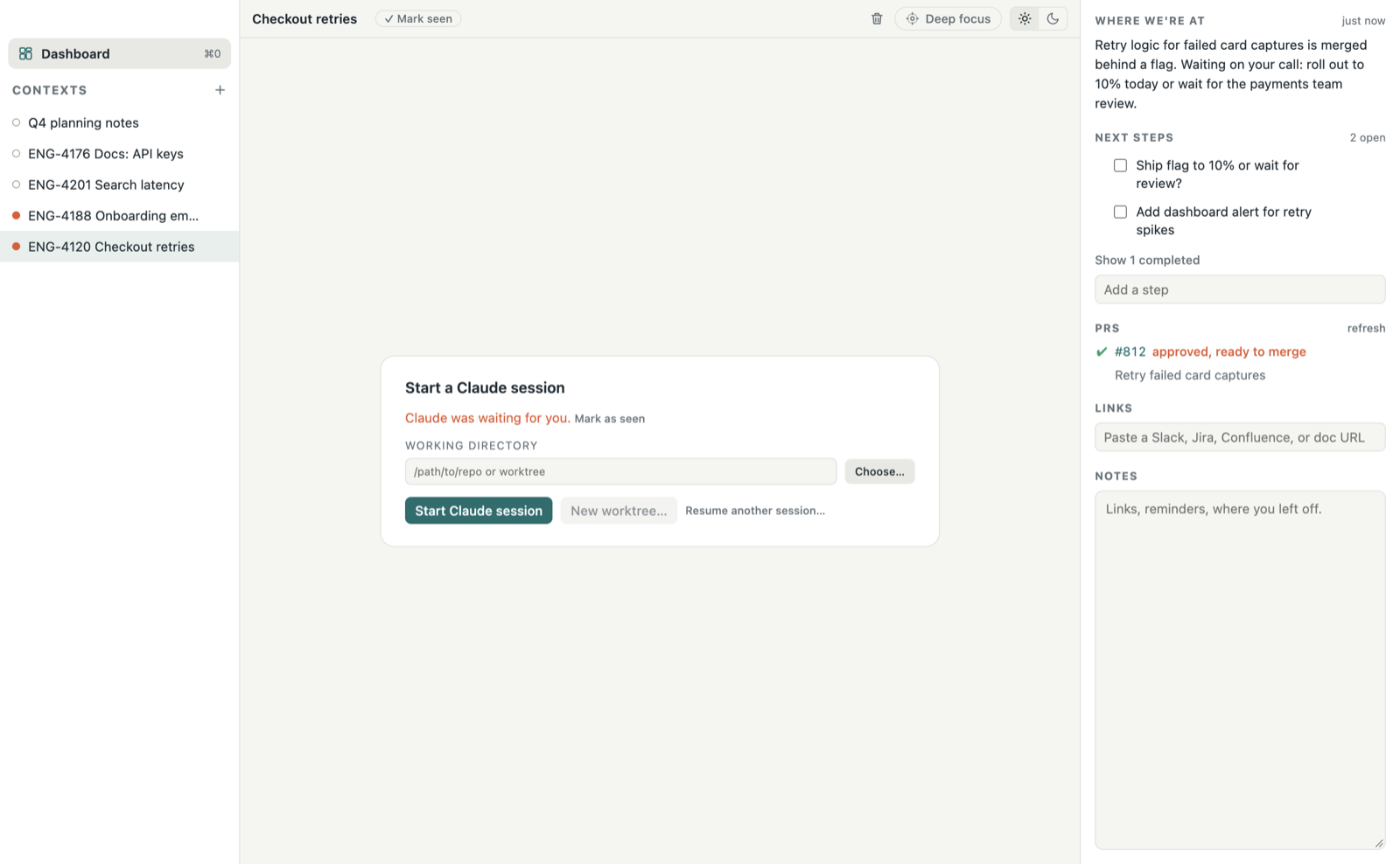Screen dimensions: 1400x864
Task: Click Choose... directory button
Action: click(x=879, y=471)
